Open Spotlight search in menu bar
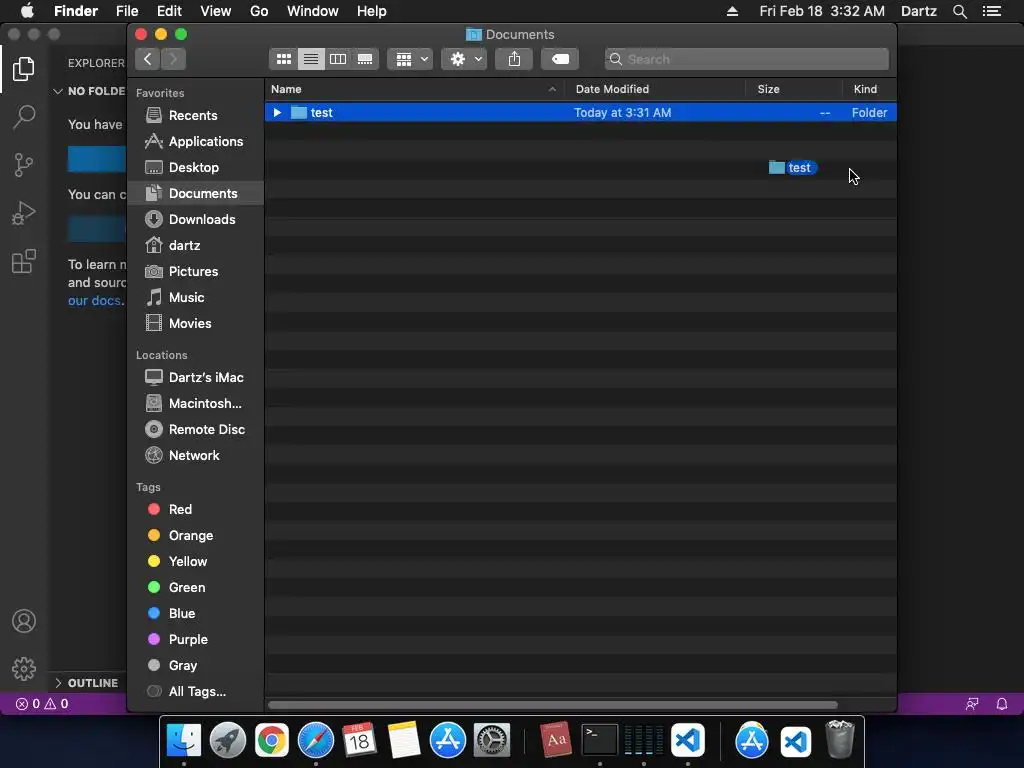Screen dimensions: 1024x768 pos(959,11)
